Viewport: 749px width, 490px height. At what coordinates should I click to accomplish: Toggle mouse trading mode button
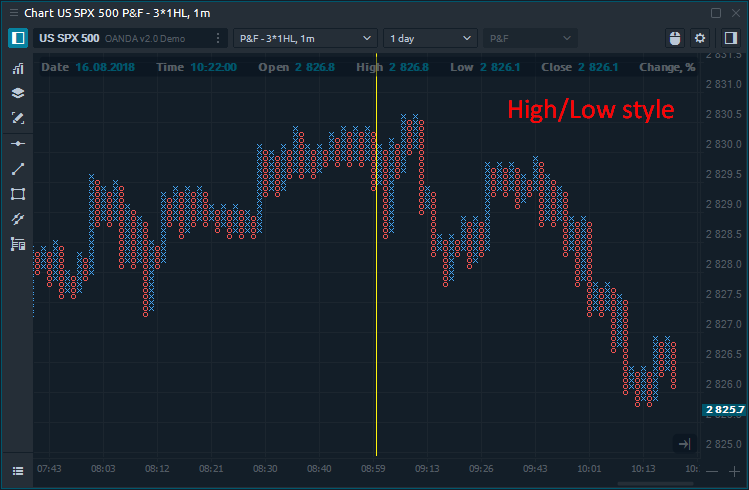click(x=674, y=38)
